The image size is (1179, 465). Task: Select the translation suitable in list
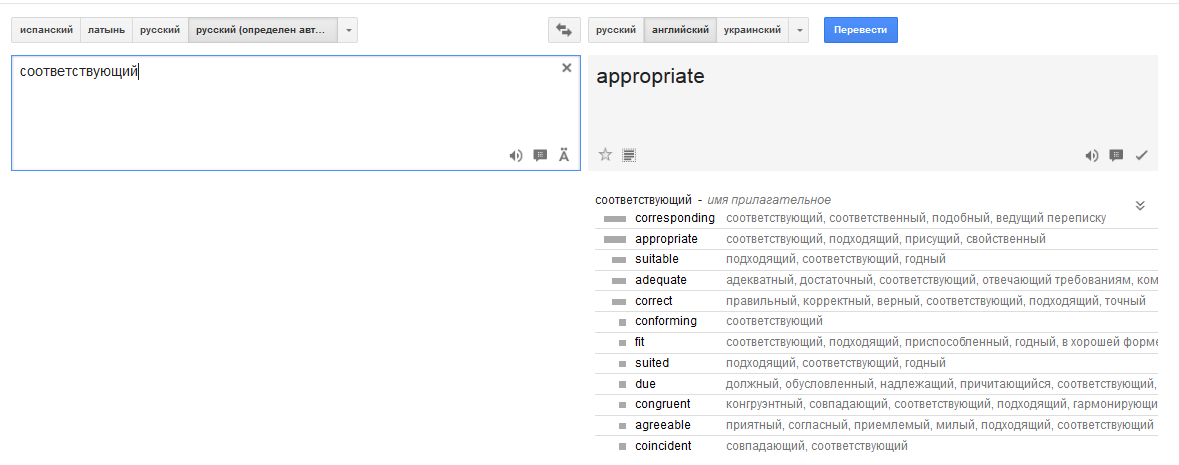point(656,259)
